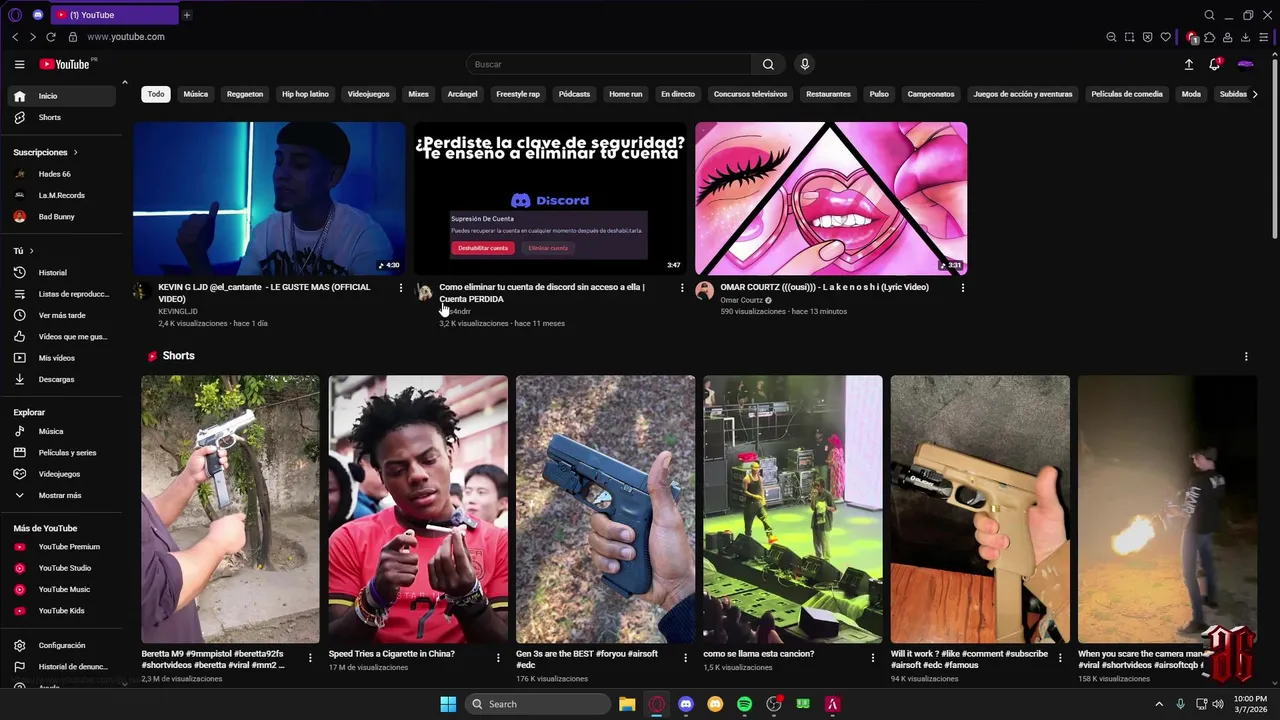The image size is (1280, 720).
Task: Select the En directo chip
Action: click(677, 94)
